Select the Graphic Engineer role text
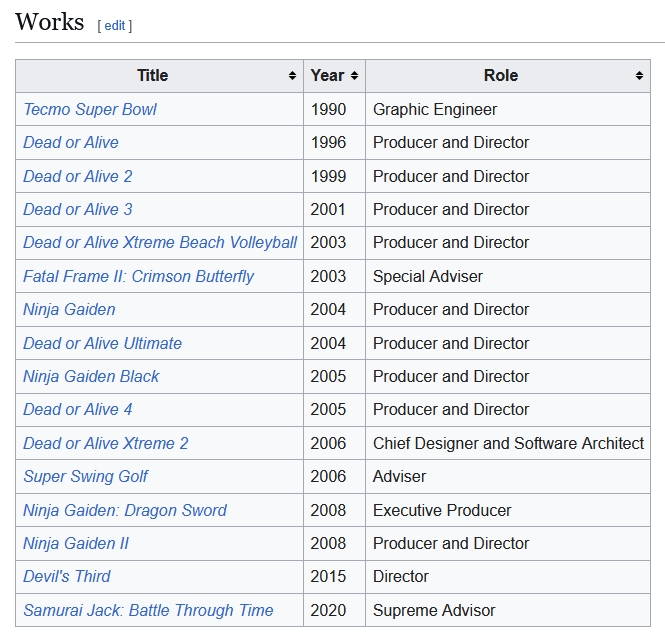This screenshot has width=665, height=640. [435, 109]
